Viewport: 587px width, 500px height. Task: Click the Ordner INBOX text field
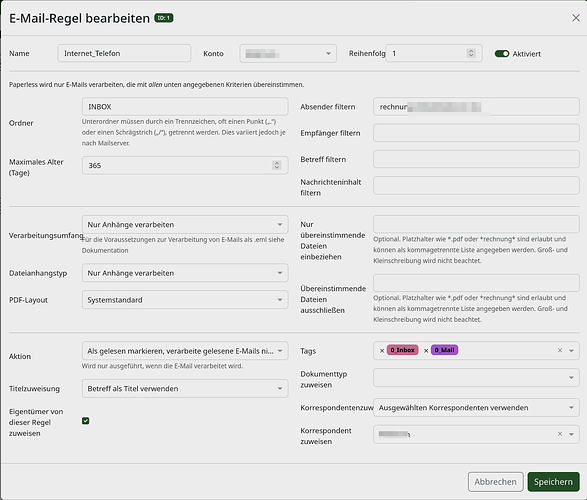[x=185, y=107]
